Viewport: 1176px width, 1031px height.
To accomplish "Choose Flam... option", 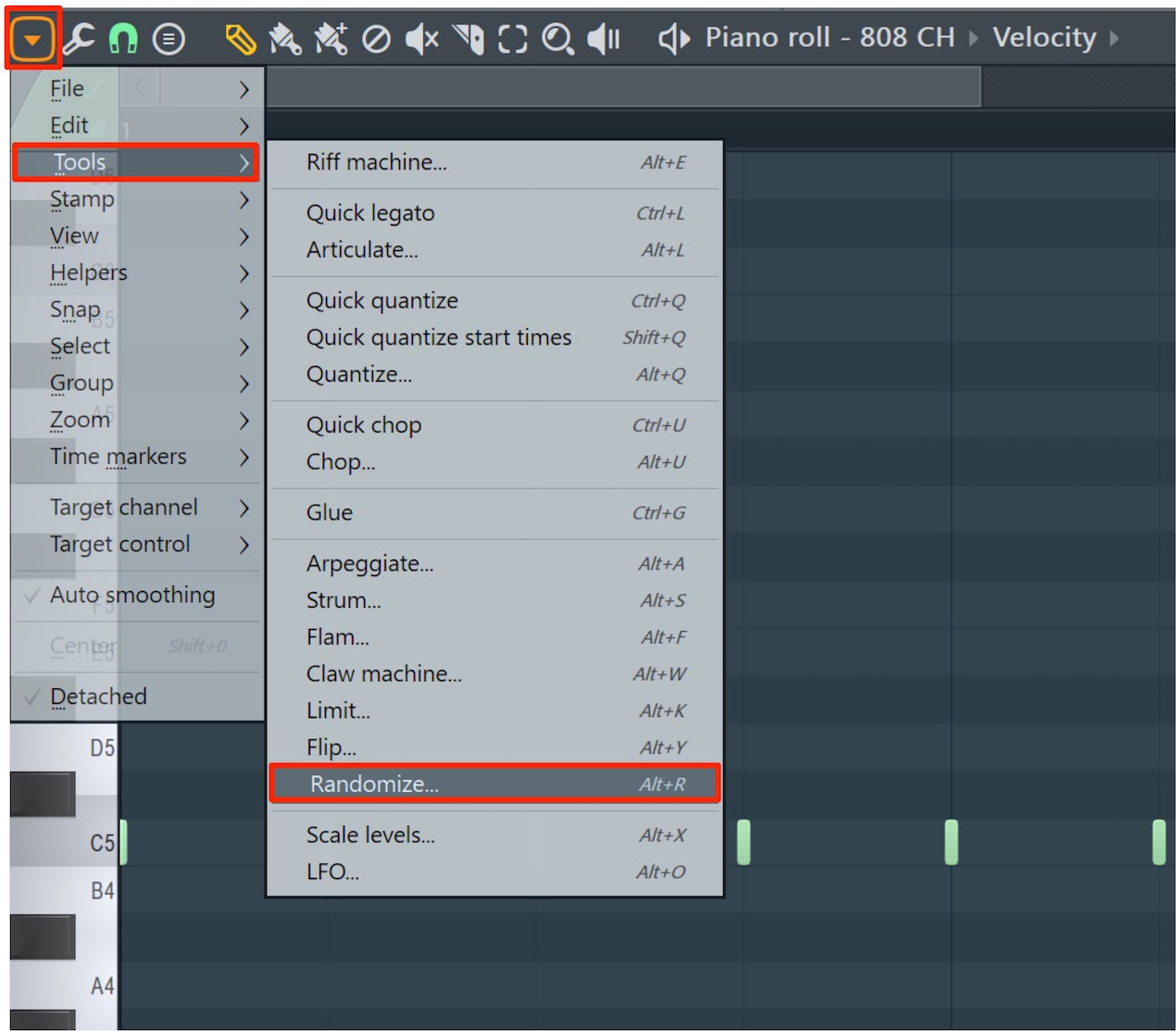I will click(495, 637).
